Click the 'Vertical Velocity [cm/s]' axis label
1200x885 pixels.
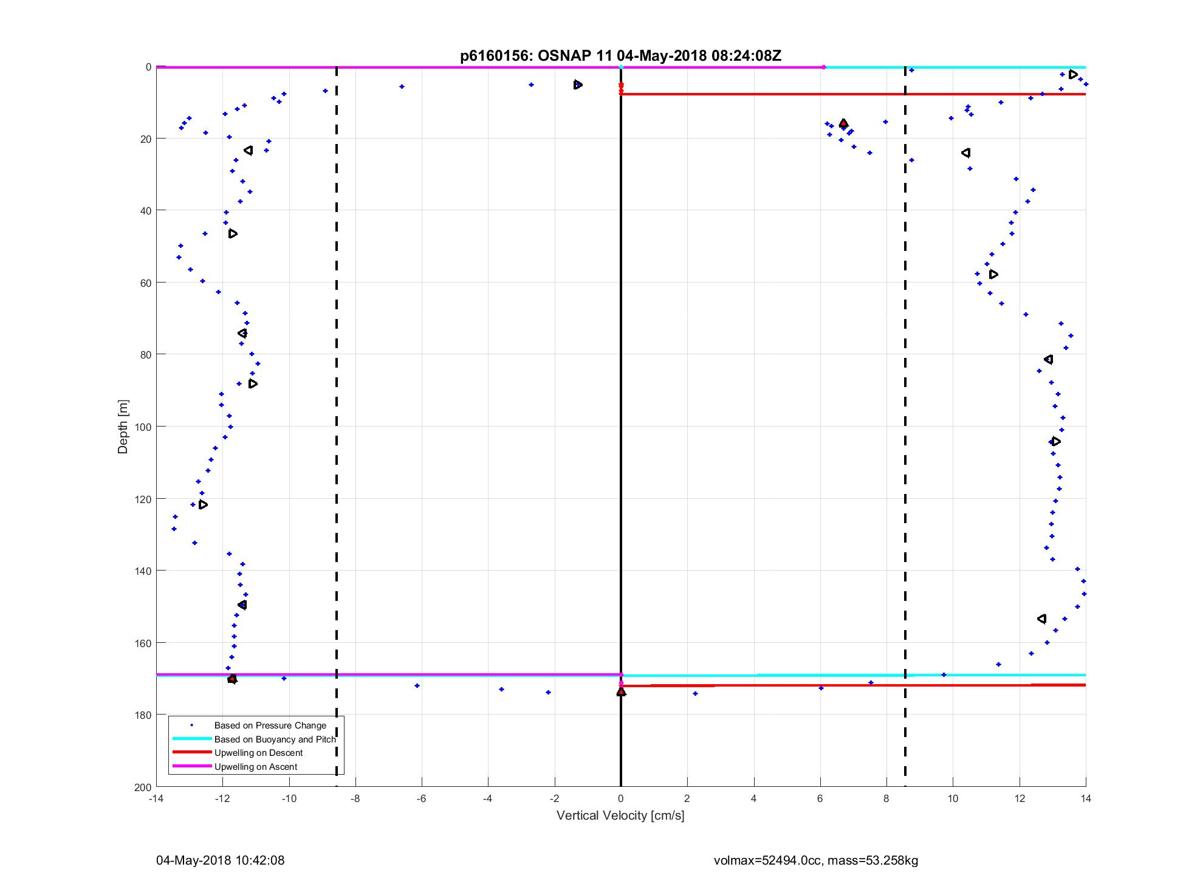pos(620,816)
